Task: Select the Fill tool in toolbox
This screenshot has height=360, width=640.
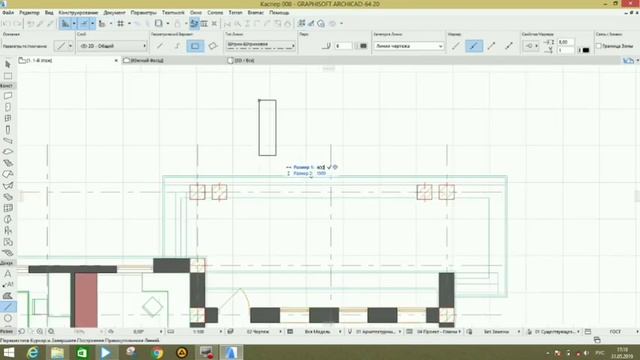Action: tap(8, 296)
